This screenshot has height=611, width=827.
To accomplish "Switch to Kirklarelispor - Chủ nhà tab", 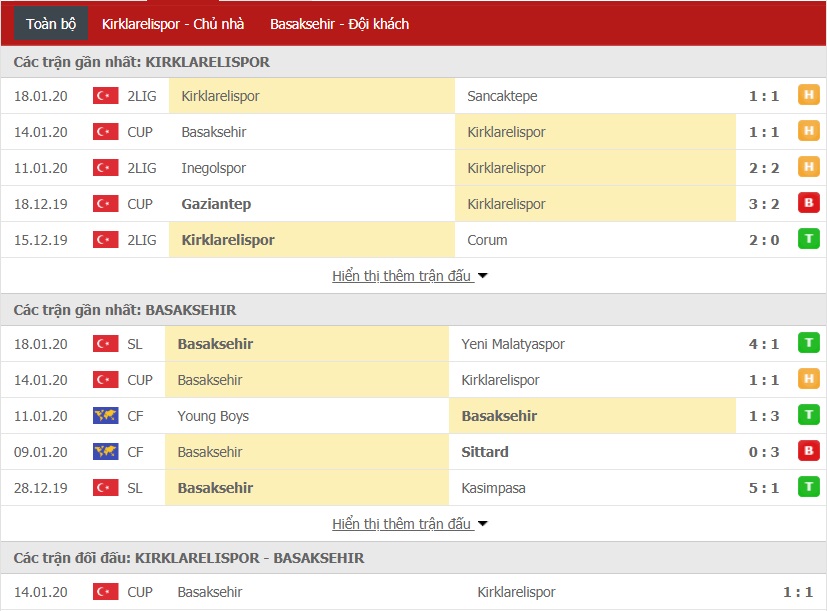I will click(x=172, y=24).
